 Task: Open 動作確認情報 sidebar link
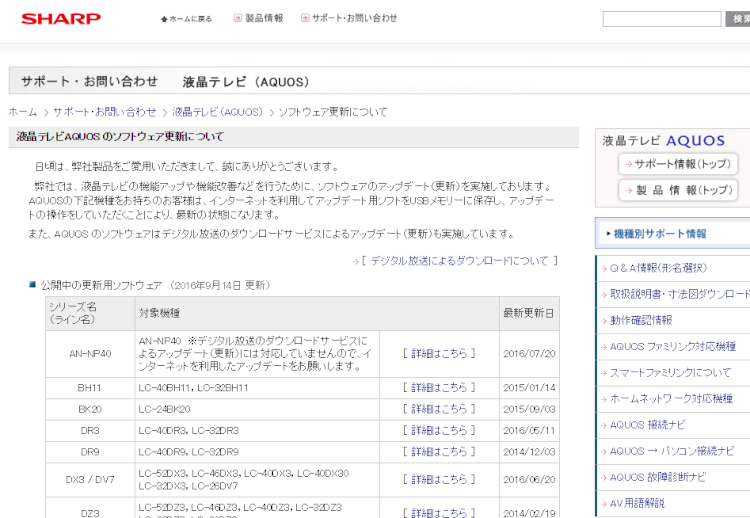(641, 320)
